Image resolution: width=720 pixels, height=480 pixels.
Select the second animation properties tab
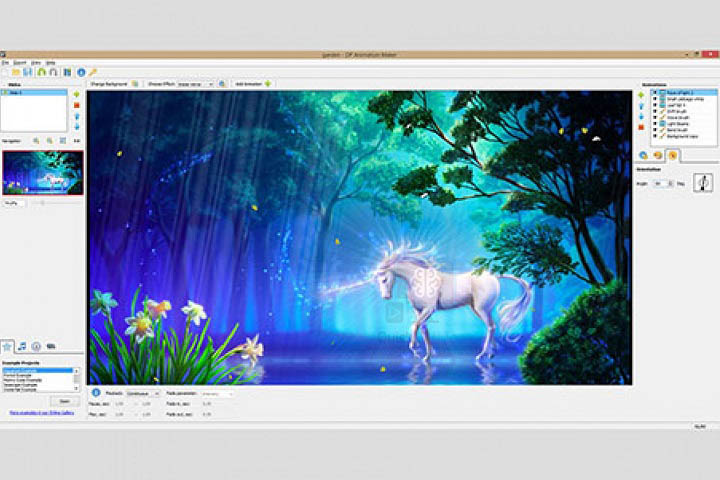click(x=658, y=155)
